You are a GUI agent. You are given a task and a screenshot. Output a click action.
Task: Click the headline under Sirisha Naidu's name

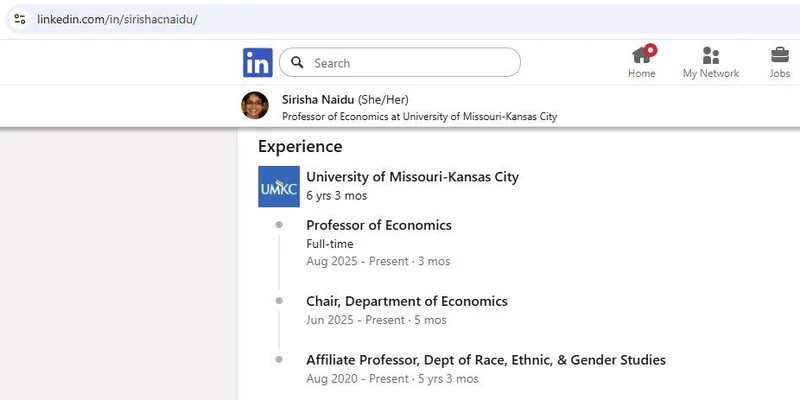419,116
